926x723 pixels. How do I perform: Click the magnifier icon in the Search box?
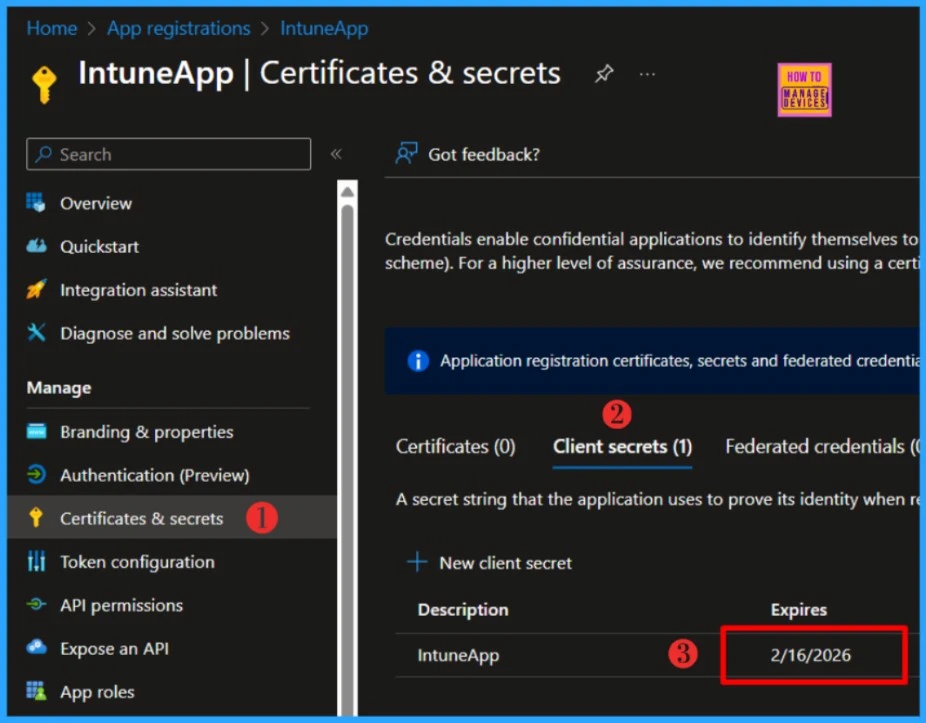tap(44, 154)
